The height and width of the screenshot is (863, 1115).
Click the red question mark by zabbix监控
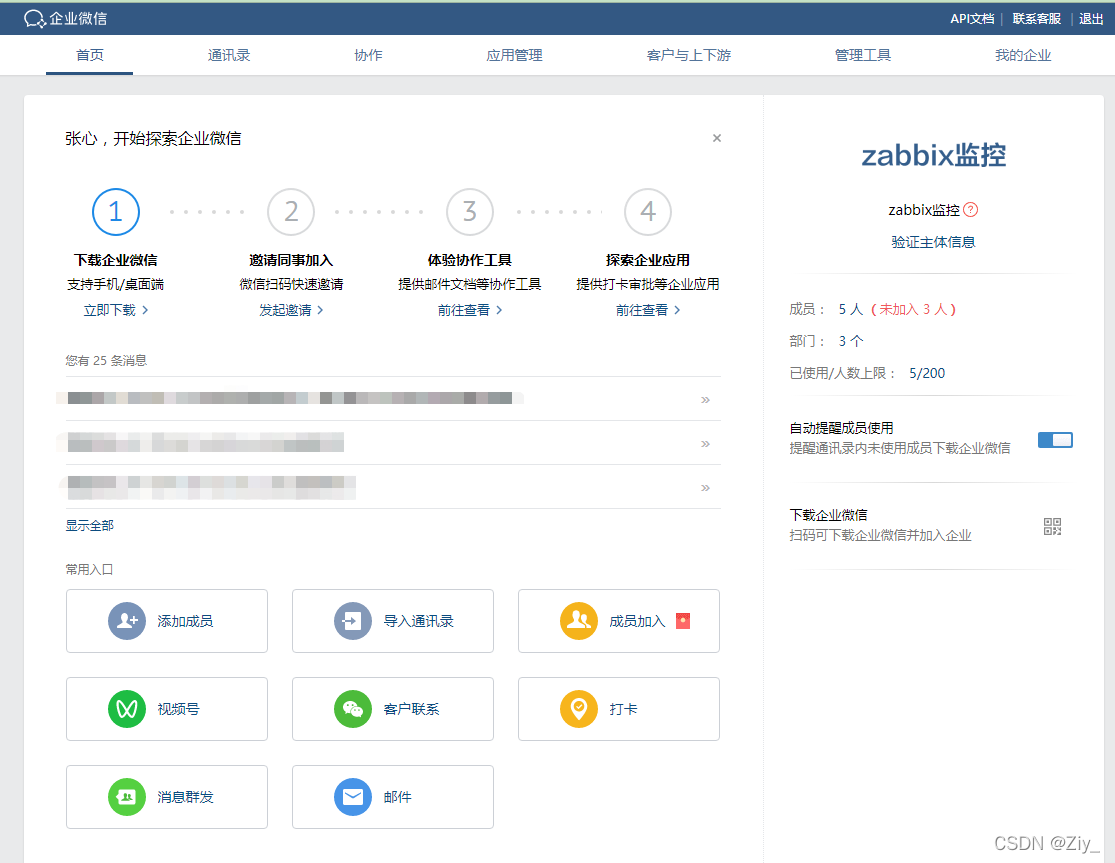(x=971, y=210)
